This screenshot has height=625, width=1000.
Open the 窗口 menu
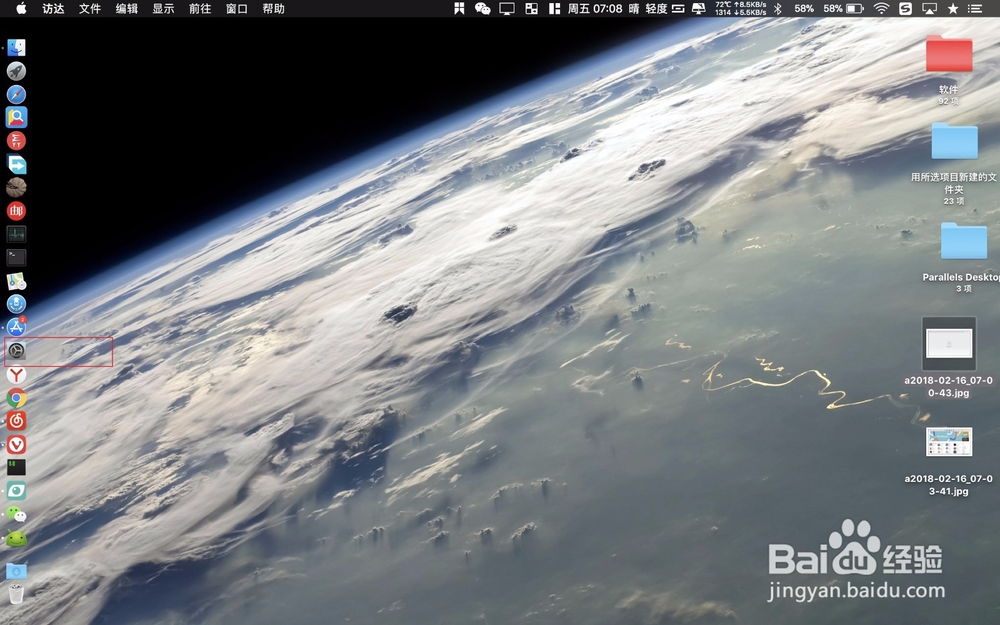point(237,8)
